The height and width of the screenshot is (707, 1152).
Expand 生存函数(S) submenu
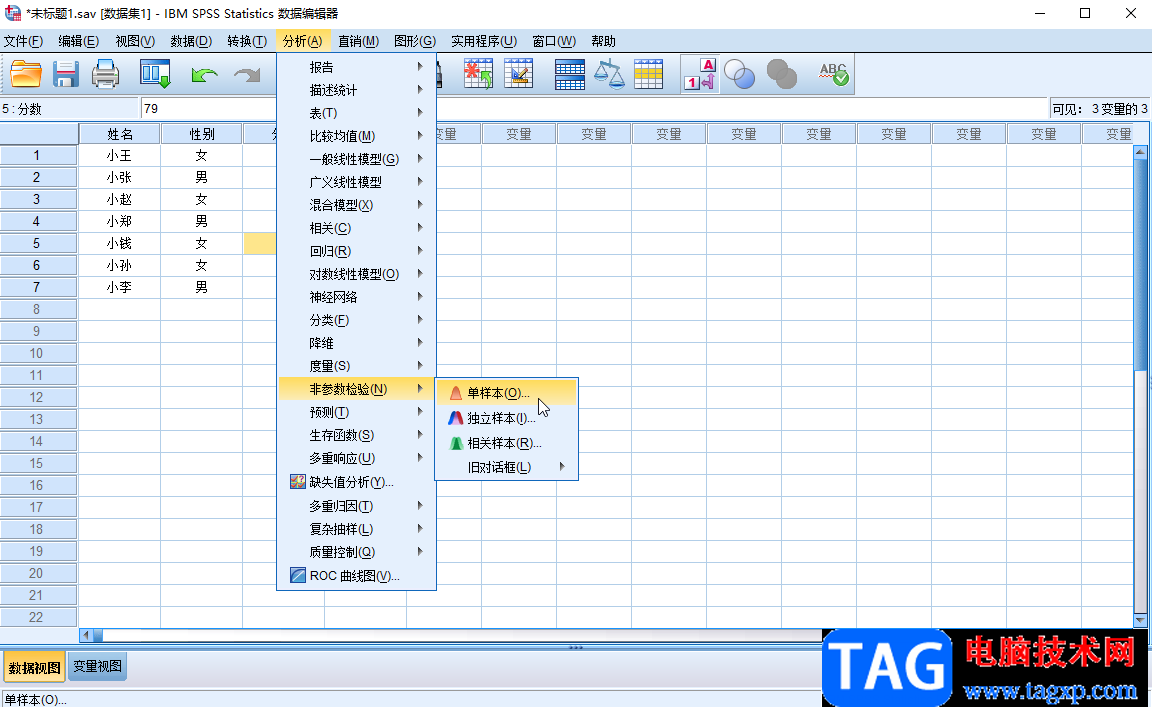(x=356, y=435)
